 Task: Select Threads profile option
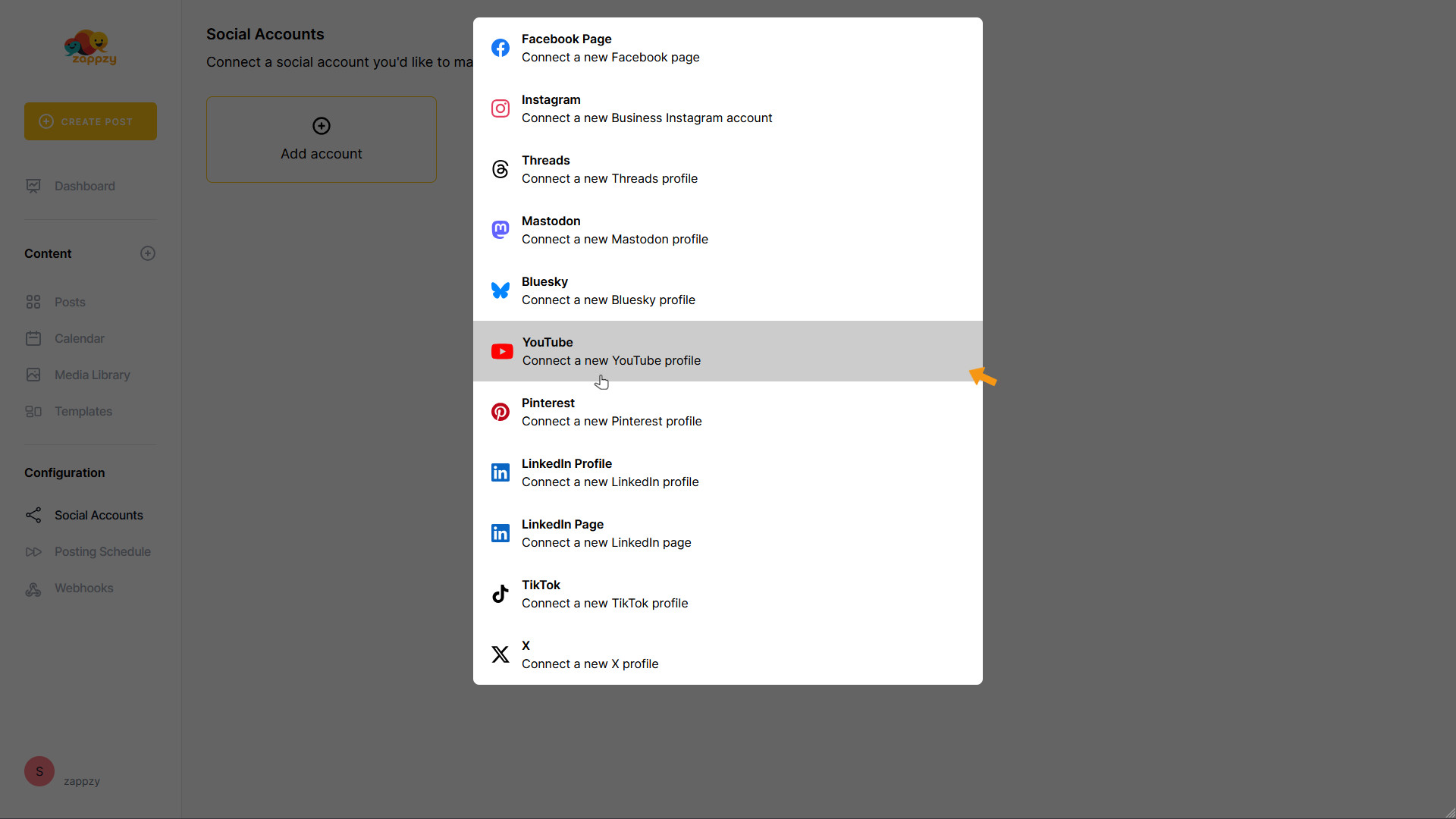point(728,169)
